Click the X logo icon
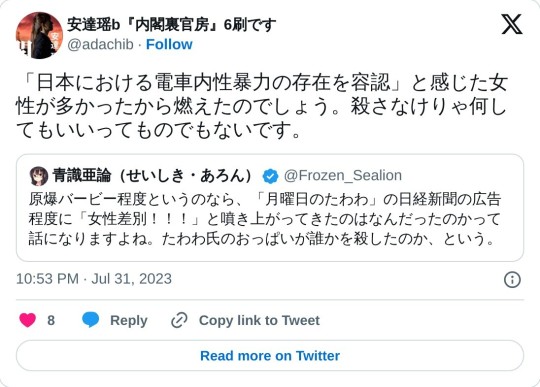The width and height of the screenshot is (540, 387). click(512, 24)
